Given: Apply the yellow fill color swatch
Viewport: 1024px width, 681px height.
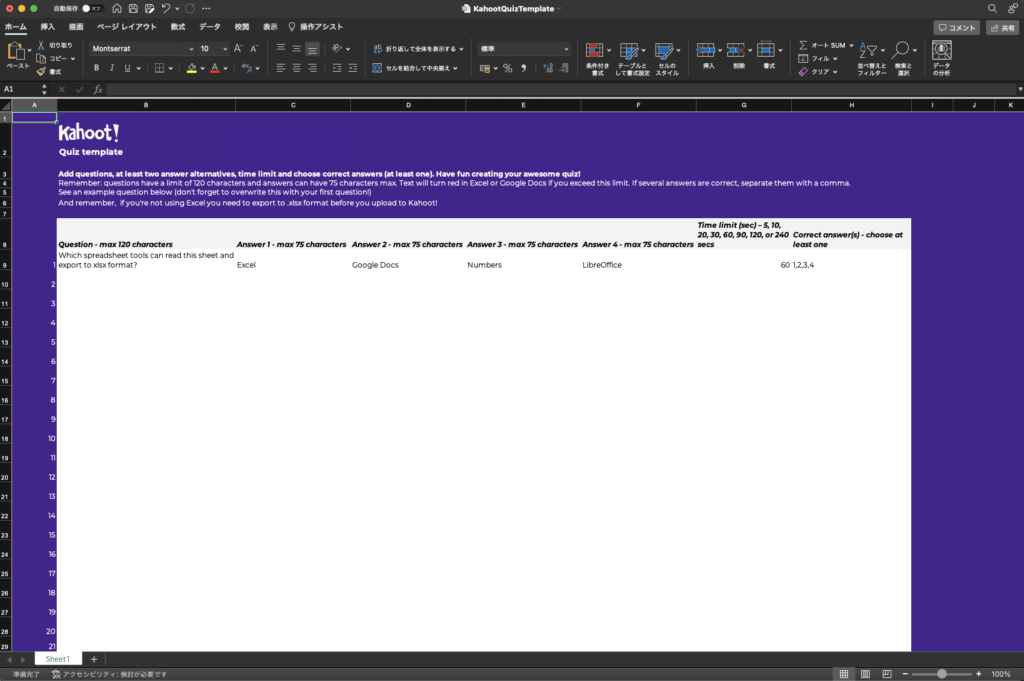Looking at the screenshot, I should tap(192, 68).
